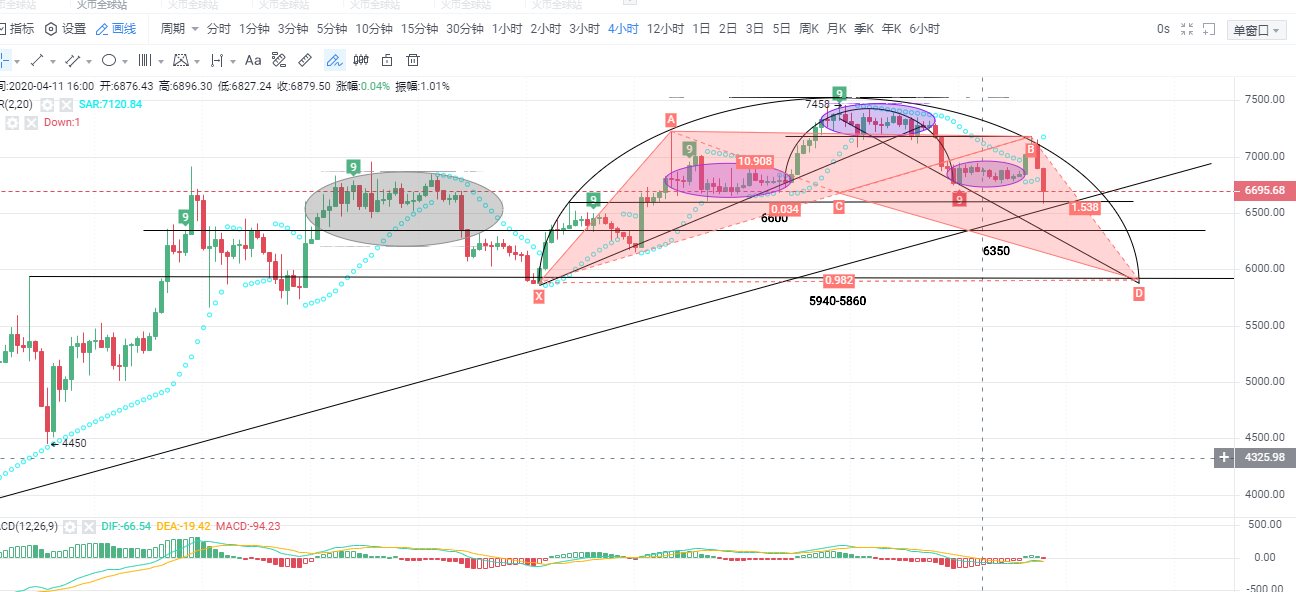Click the DEA:-19.42 value text
The width and height of the screenshot is (1296, 592).
pyautogui.click(x=183, y=526)
